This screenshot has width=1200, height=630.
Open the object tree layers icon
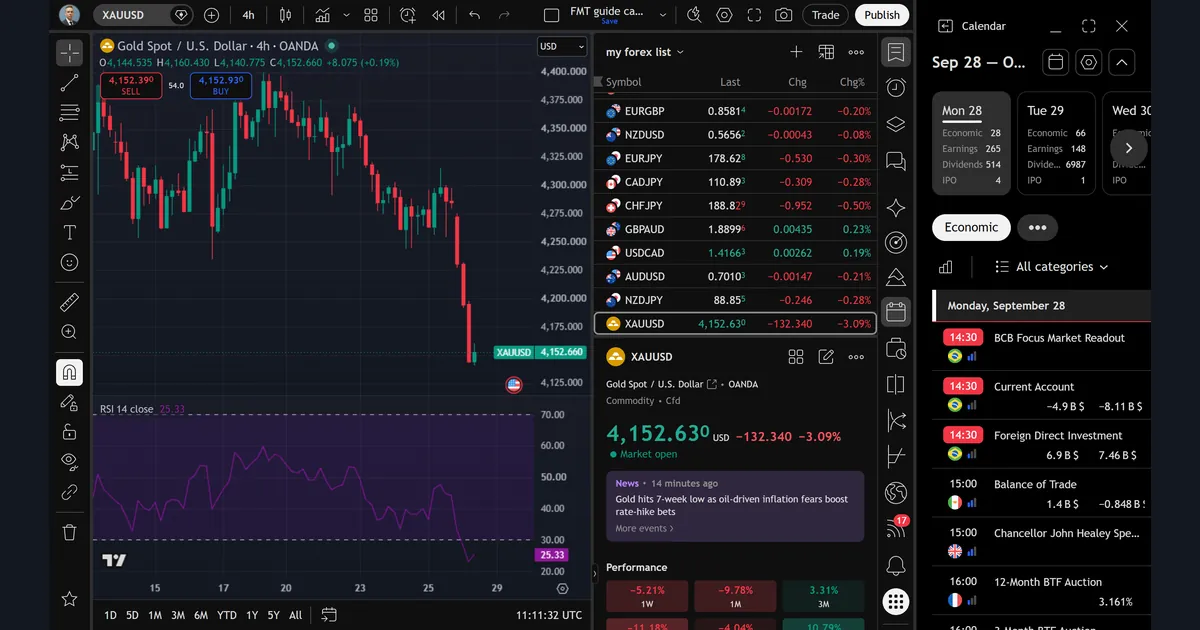coord(896,124)
